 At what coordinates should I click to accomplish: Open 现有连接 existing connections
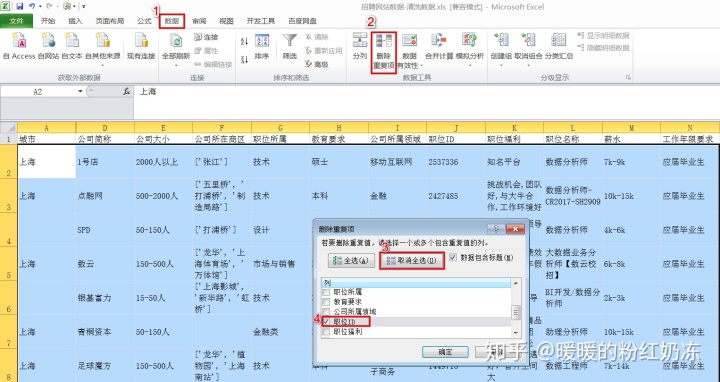(141, 46)
